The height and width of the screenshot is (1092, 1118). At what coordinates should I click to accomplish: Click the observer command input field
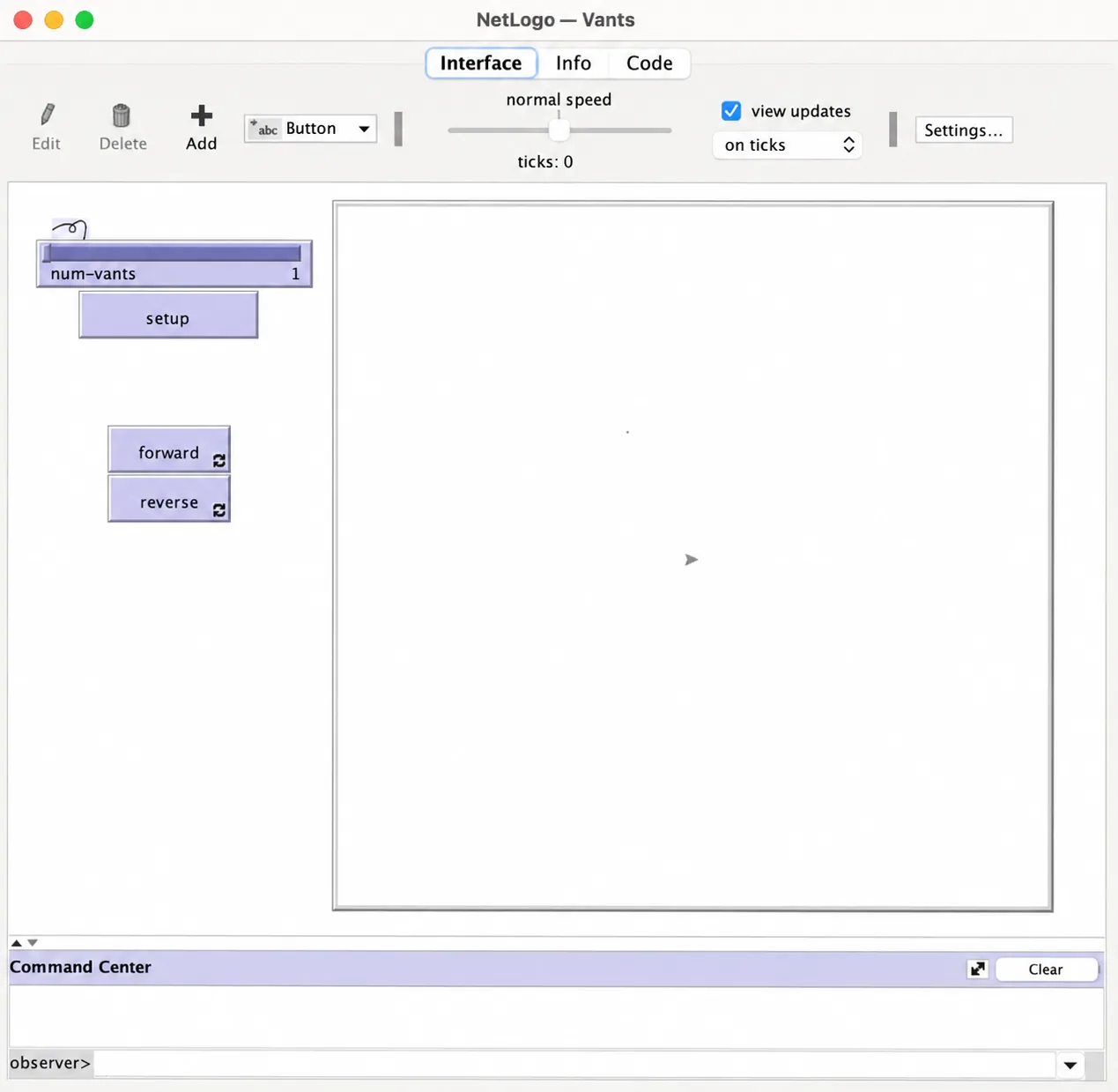coord(574,1064)
